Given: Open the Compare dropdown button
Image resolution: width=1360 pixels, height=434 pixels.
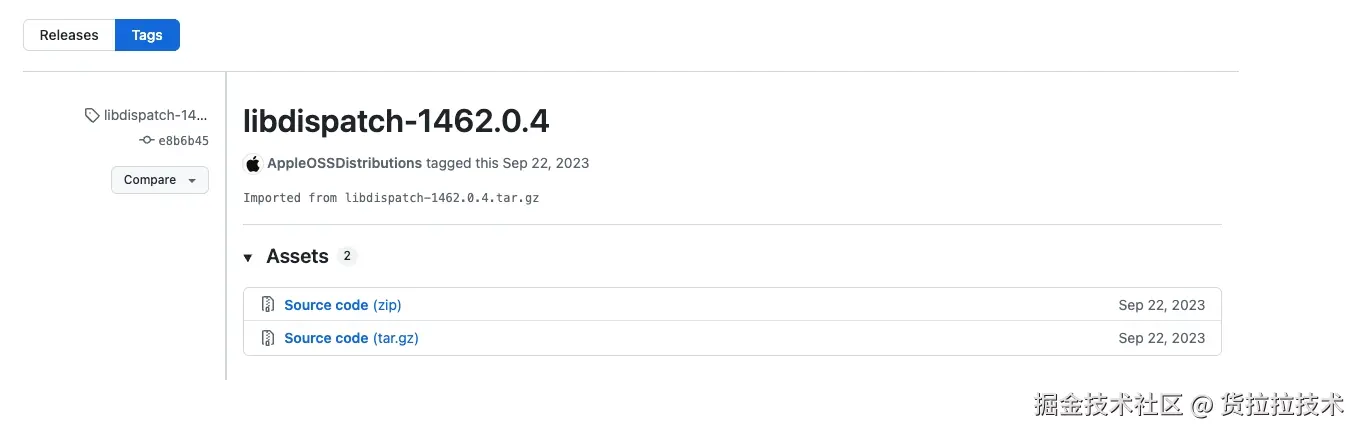Looking at the screenshot, I should tap(159, 180).
